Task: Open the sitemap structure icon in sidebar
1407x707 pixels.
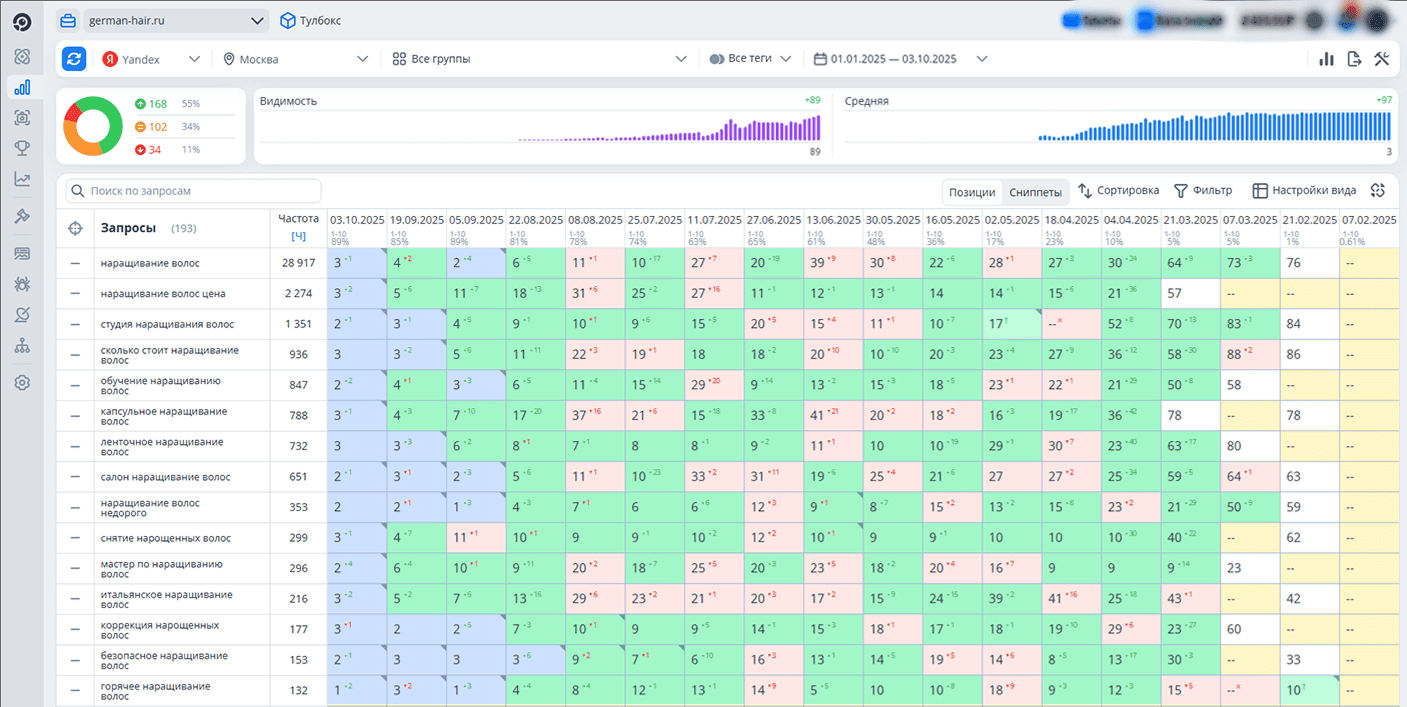Action: (x=22, y=346)
